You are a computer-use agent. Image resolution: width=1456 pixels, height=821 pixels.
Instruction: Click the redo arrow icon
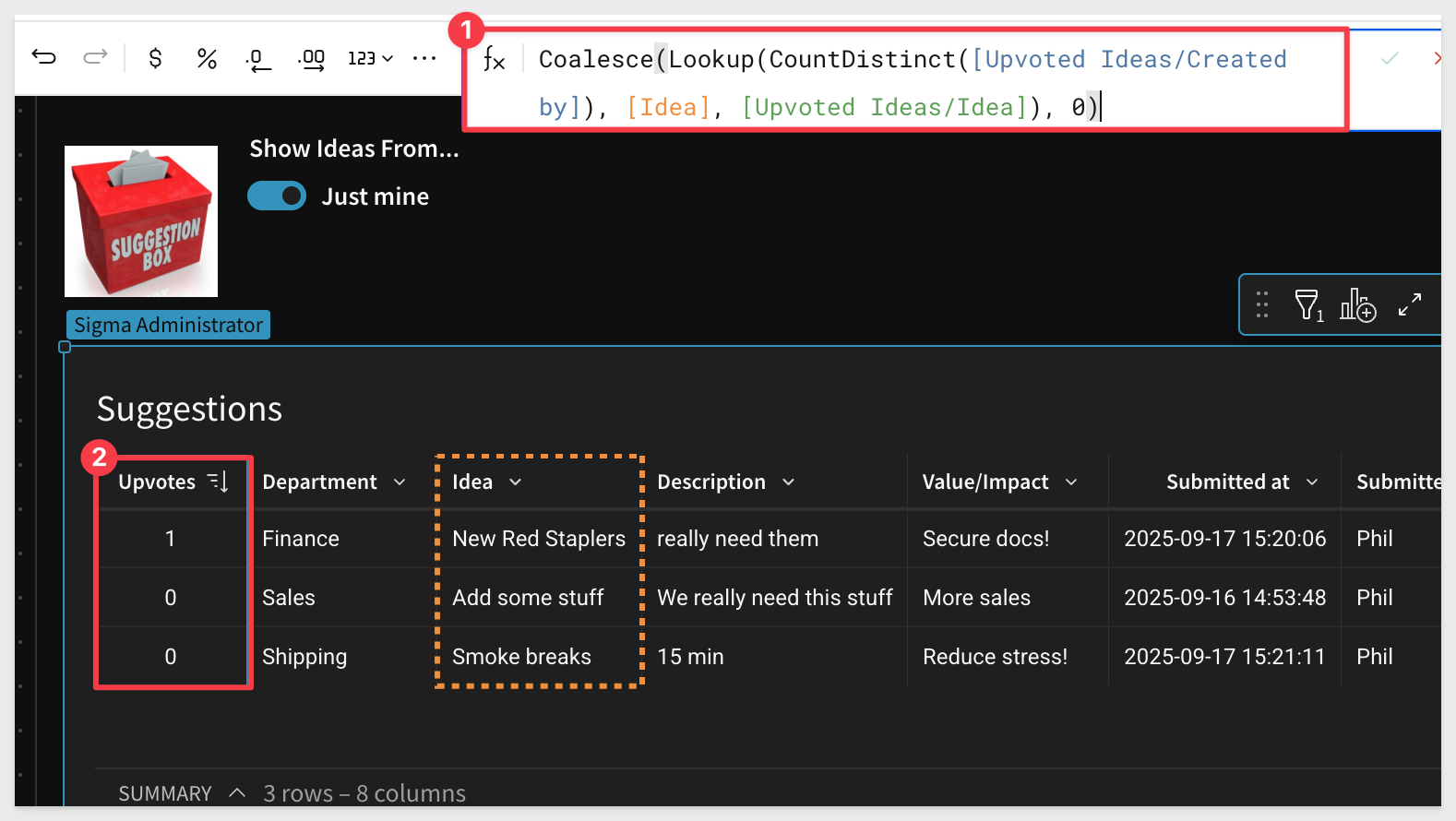pyautogui.click(x=95, y=58)
